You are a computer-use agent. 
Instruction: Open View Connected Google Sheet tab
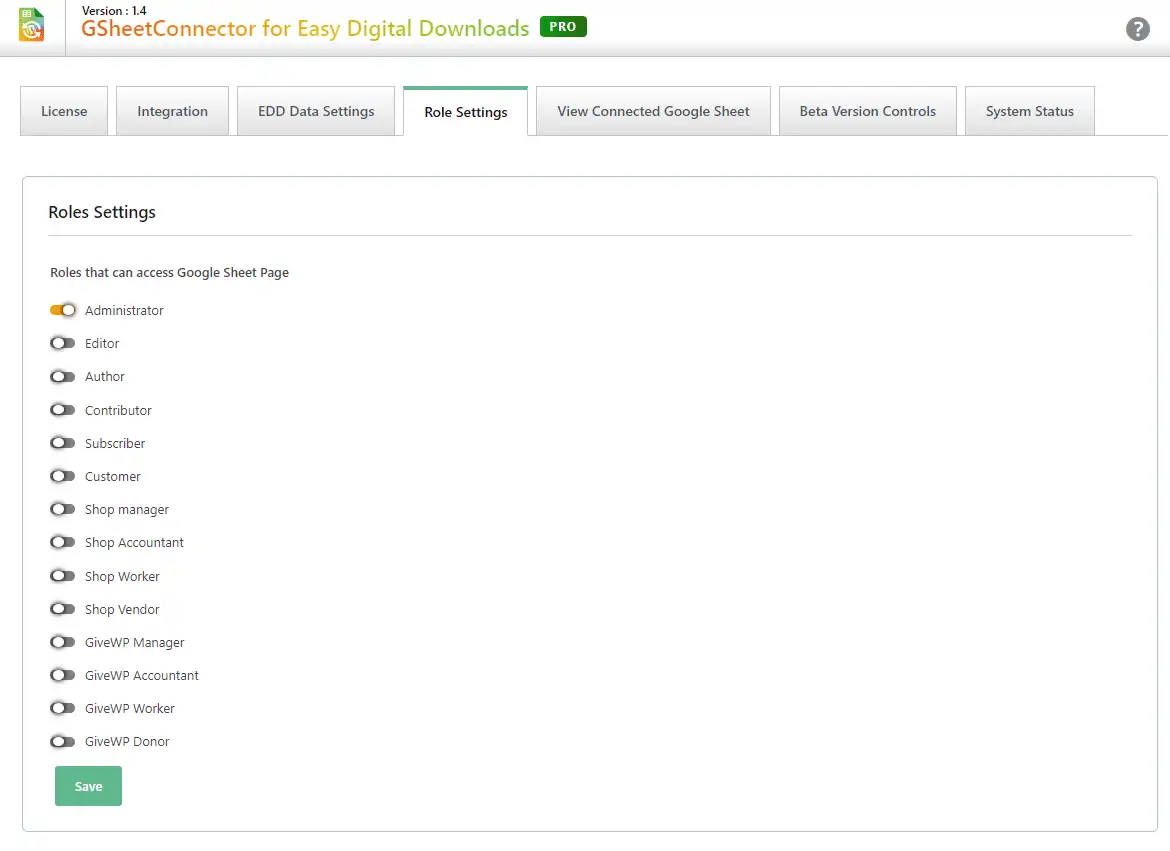tap(653, 111)
